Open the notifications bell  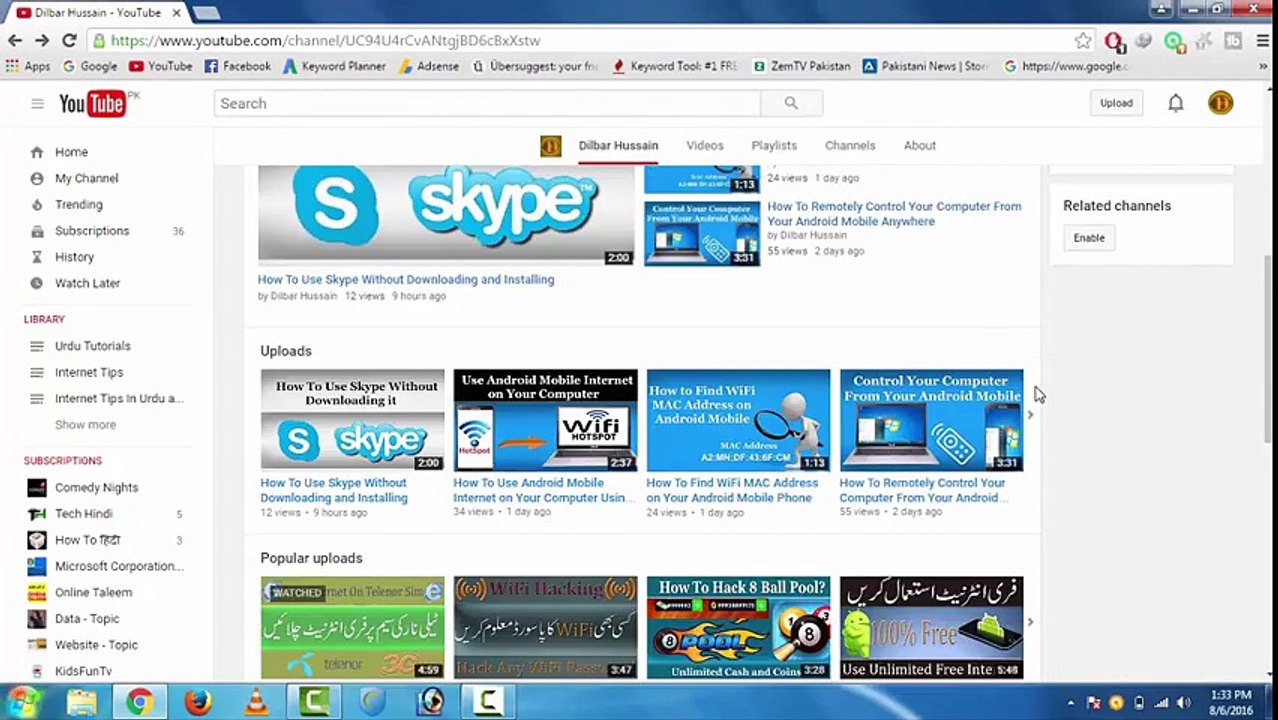pos(1176,103)
